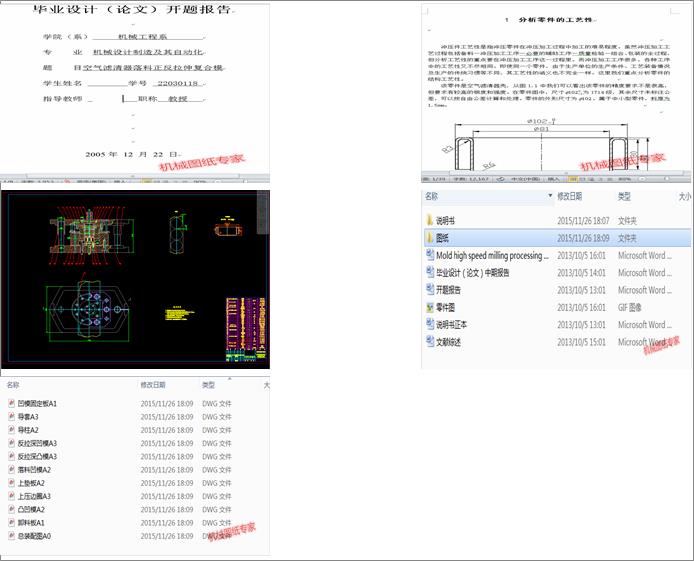The width and height of the screenshot is (694, 561).
Task: Click the 总装配图A0 DWG file icon
Action: click(12, 535)
